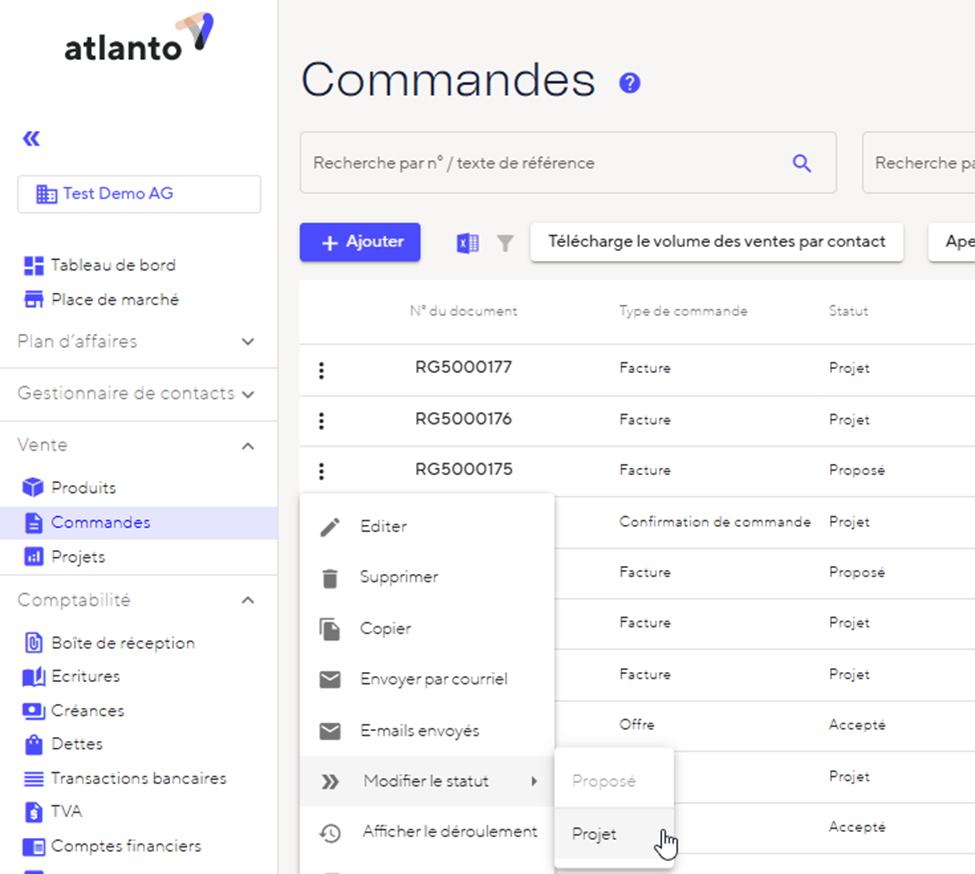The height and width of the screenshot is (874, 975).
Task: Click the help question mark icon
Action: (629, 83)
